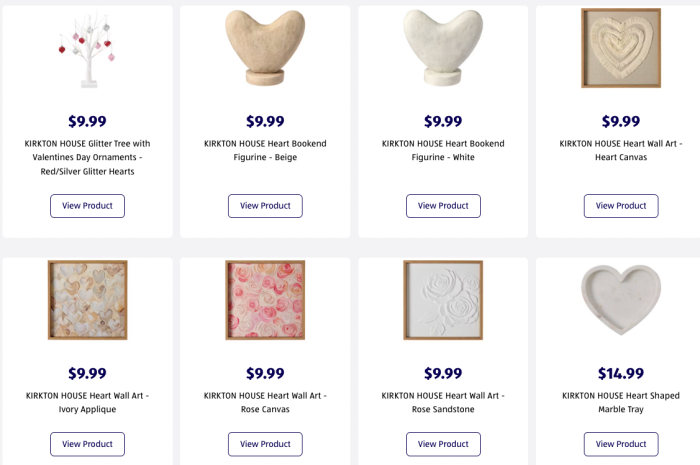
Task: Click View Product for Heart Canvas wall art
Action: pyautogui.click(x=621, y=206)
